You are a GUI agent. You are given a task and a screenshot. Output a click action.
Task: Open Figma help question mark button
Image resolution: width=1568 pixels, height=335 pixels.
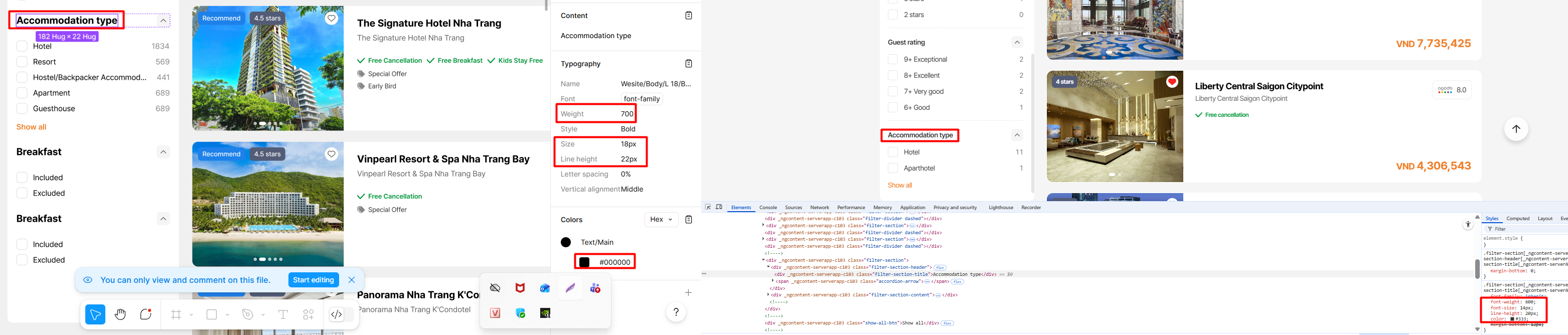pos(676,312)
